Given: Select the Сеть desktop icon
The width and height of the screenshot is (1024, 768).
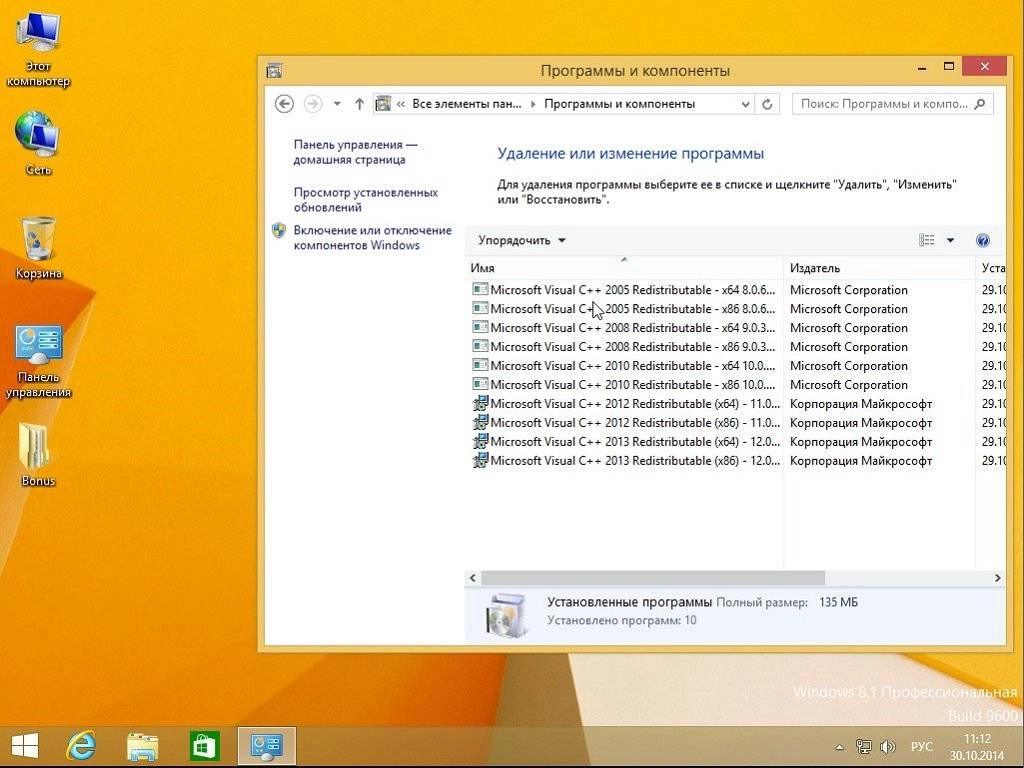Looking at the screenshot, I should tap(38, 142).
